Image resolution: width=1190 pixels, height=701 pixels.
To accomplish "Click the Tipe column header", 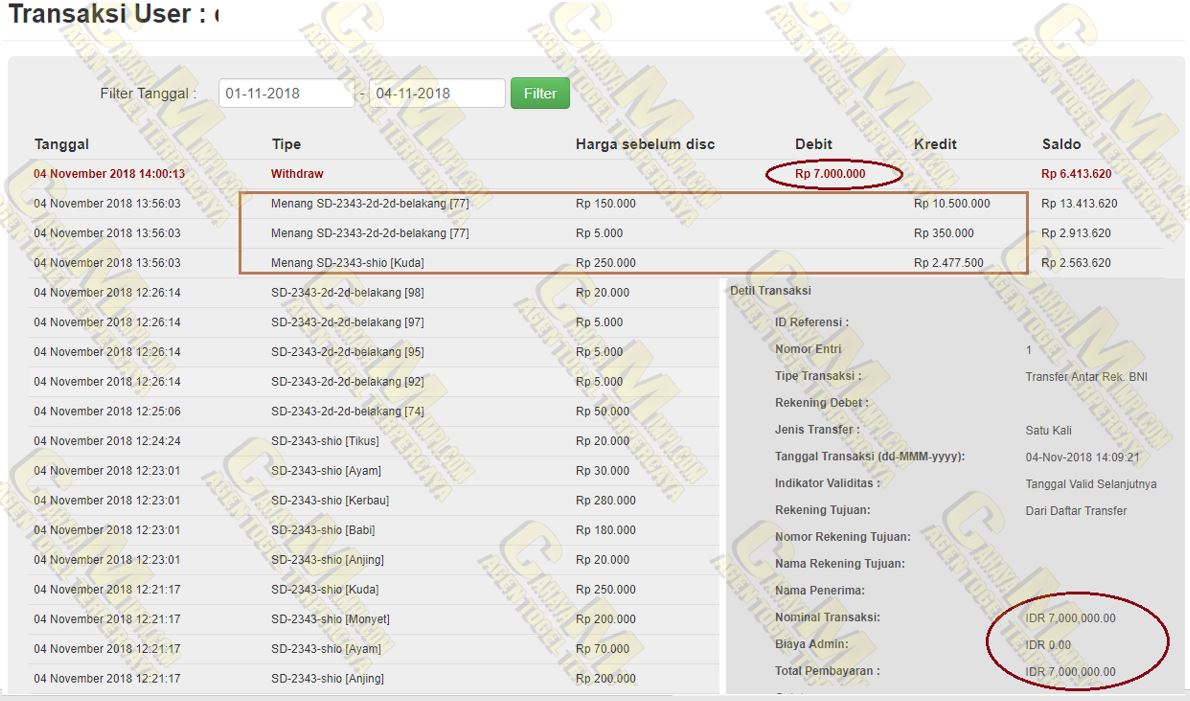I will tap(286, 144).
